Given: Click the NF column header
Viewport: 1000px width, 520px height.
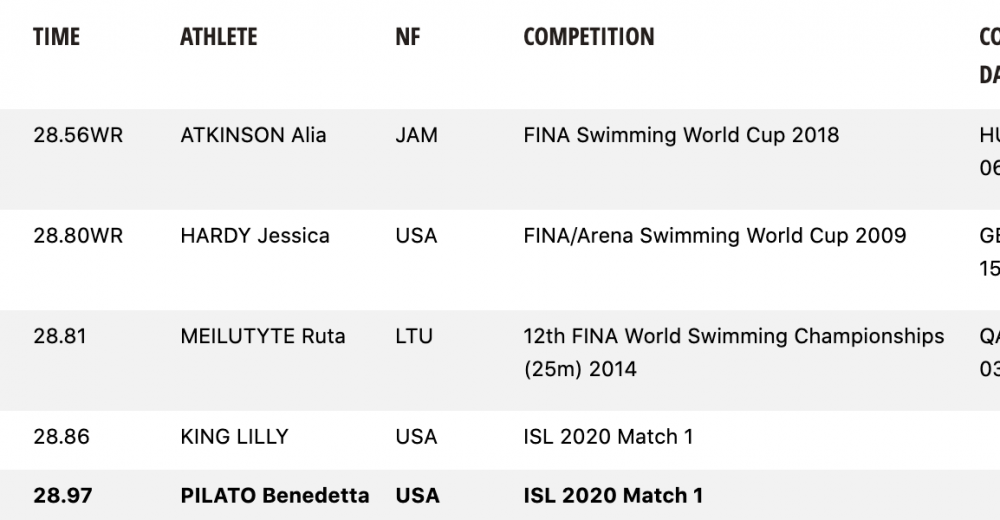Looking at the screenshot, I should [408, 37].
